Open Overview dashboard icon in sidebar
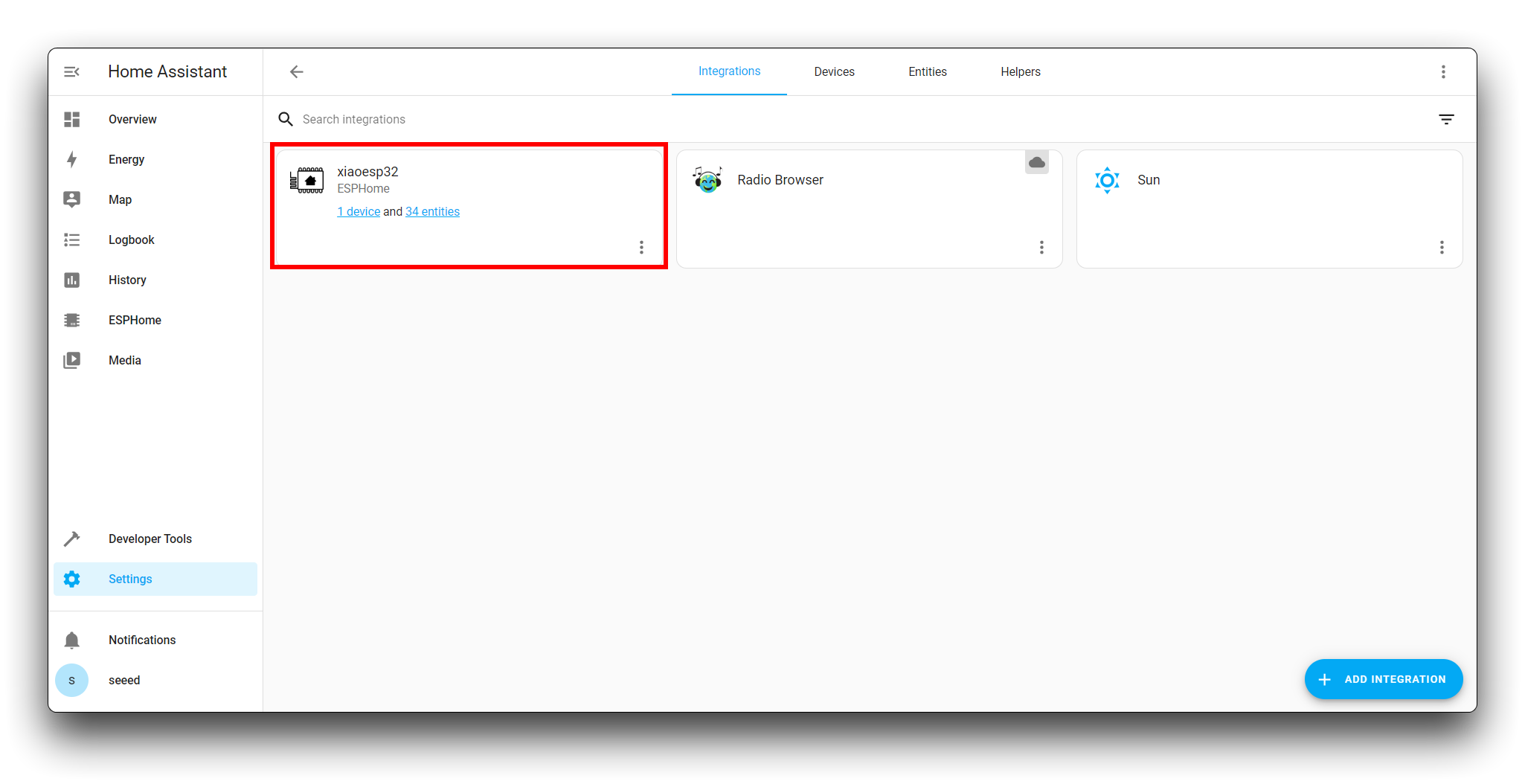This screenshot has height=784, width=1525. (71, 119)
